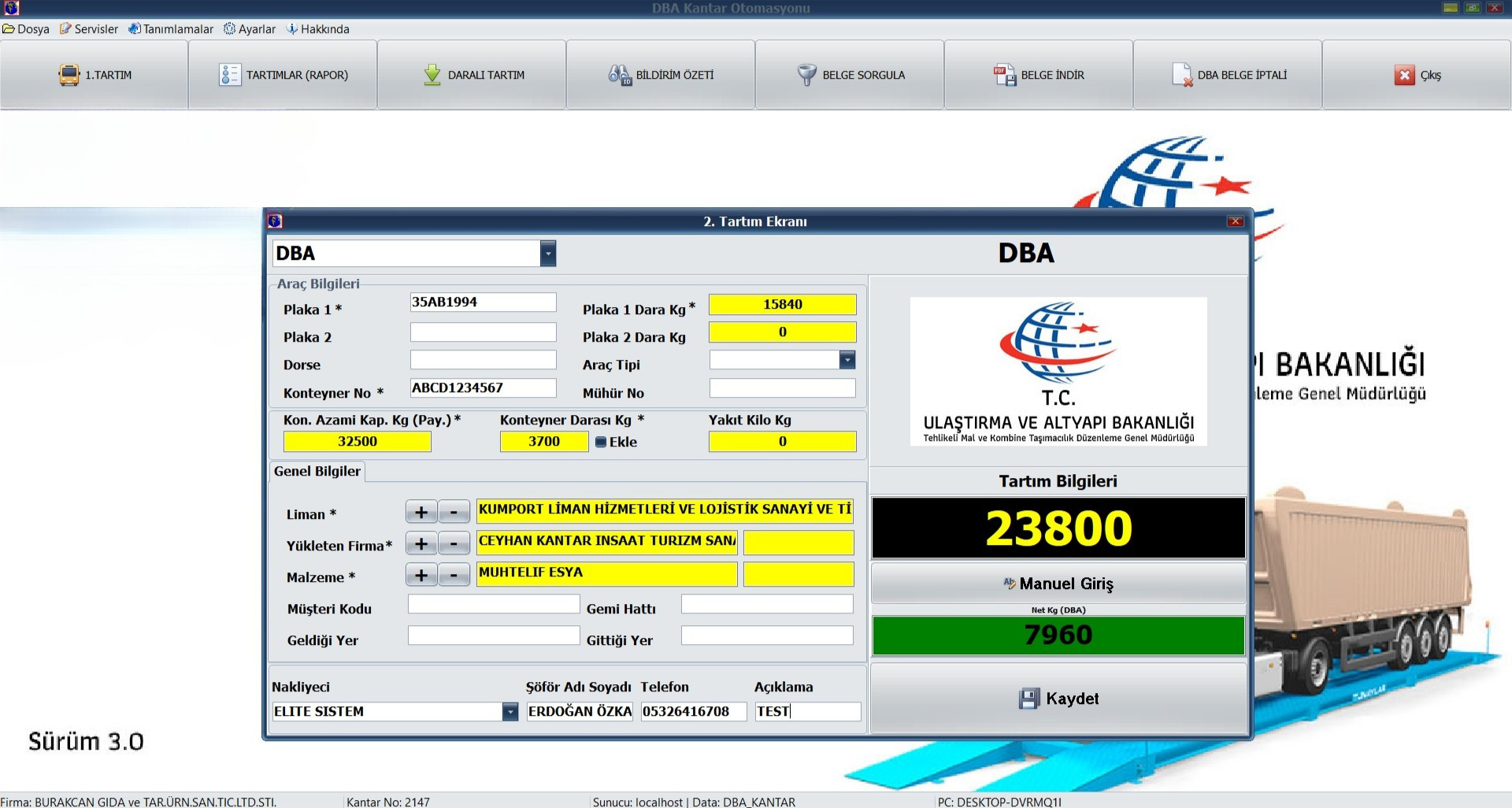Viewport: 1512px width, 808px height.
Task: Click Şöför Adı field ERDOĞAN ÖZKA
Action: pyautogui.click(x=580, y=712)
